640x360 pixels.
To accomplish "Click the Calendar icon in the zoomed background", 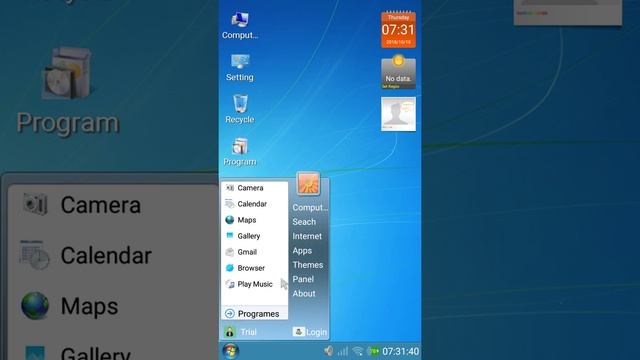I will [34, 255].
